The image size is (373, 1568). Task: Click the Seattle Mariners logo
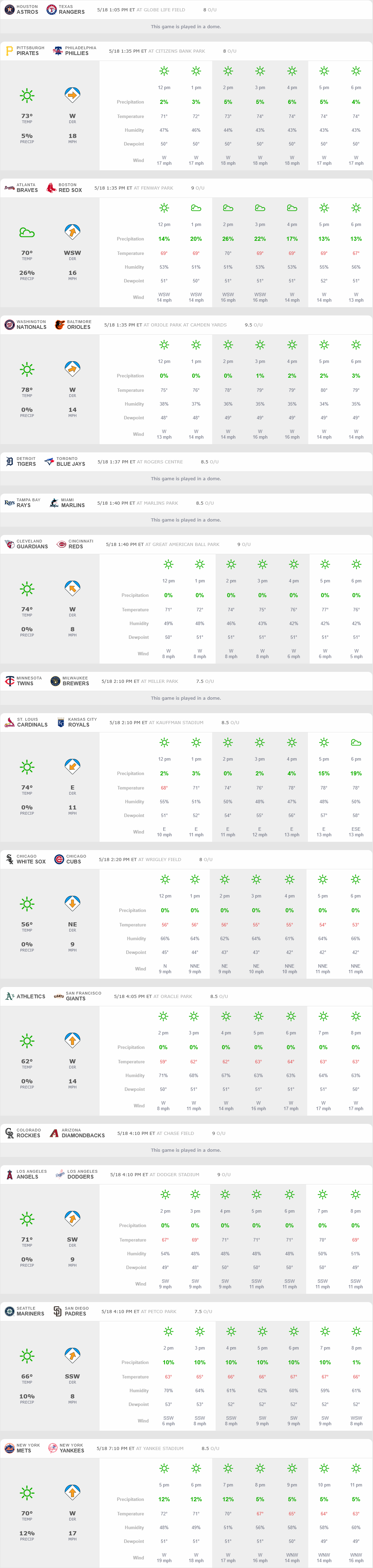9,1312
